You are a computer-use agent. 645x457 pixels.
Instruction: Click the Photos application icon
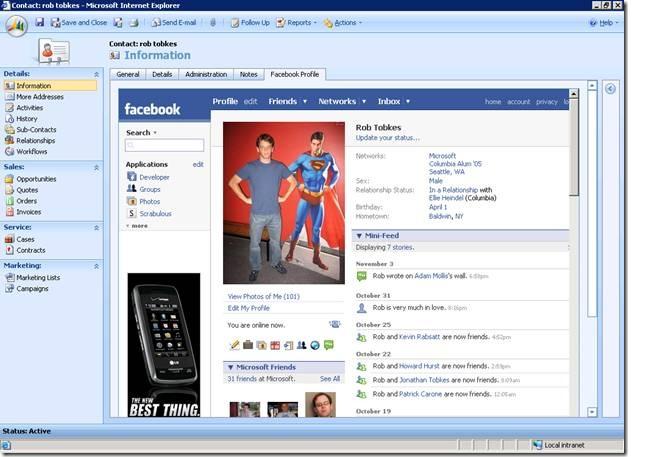point(131,201)
